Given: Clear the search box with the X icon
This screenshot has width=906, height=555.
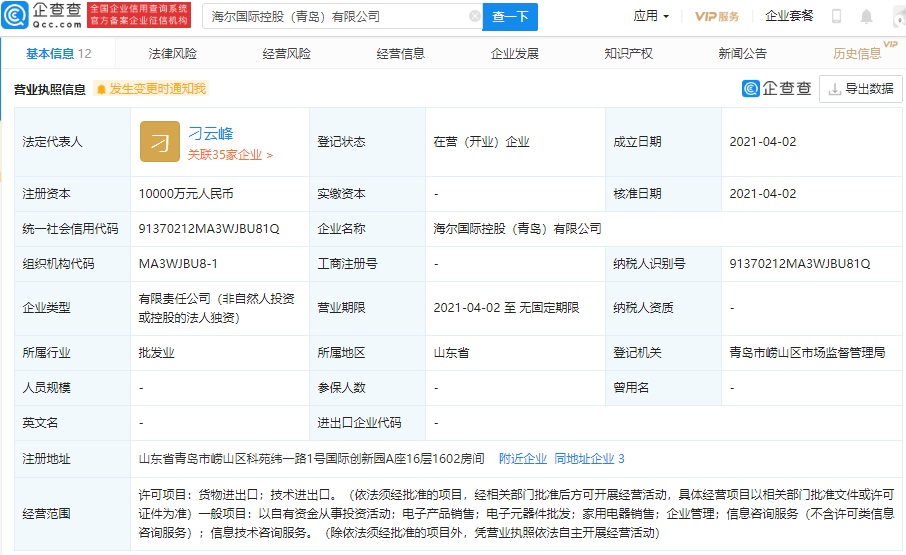Looking at the screenshot, I should point(474,17).
